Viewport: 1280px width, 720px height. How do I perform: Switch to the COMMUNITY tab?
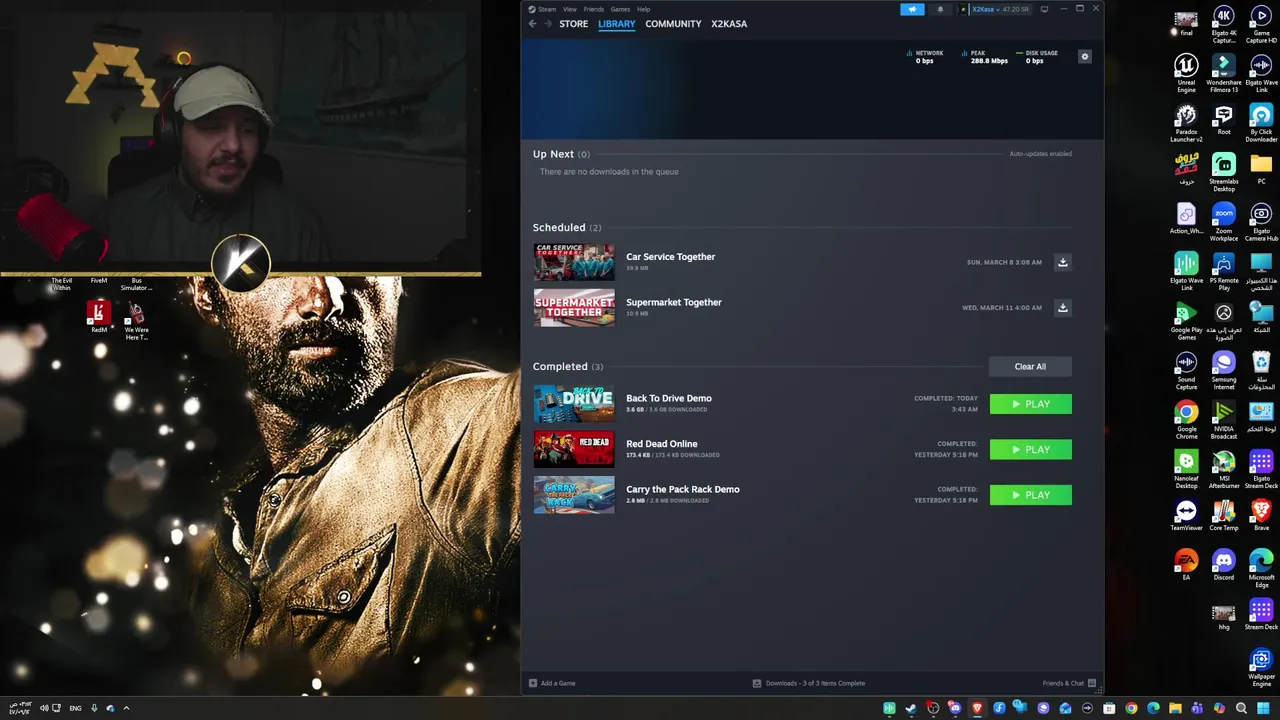[673, 24]
